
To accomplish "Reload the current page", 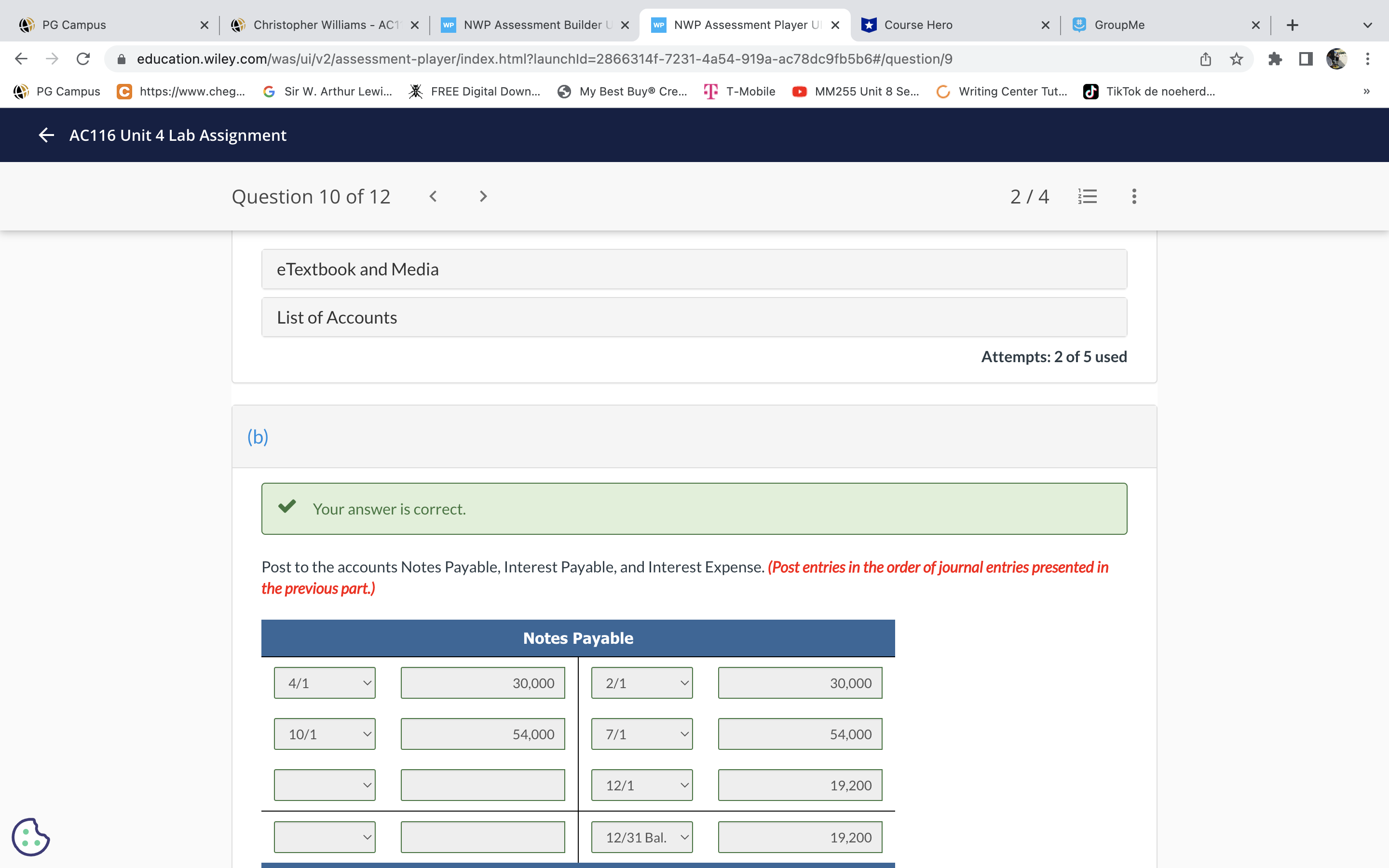I will pyautogui.click(x=83, y=58).
